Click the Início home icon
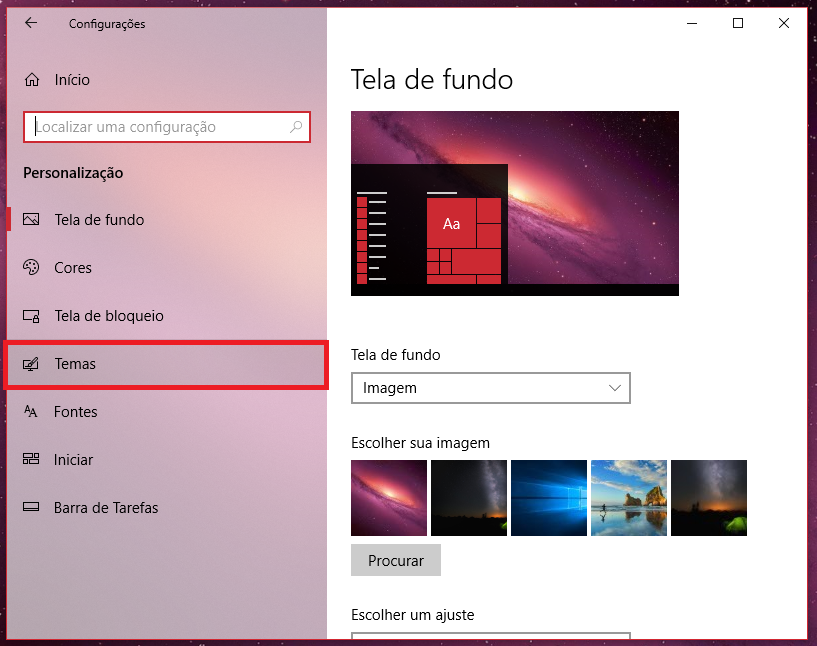 (x=32, y=80)
